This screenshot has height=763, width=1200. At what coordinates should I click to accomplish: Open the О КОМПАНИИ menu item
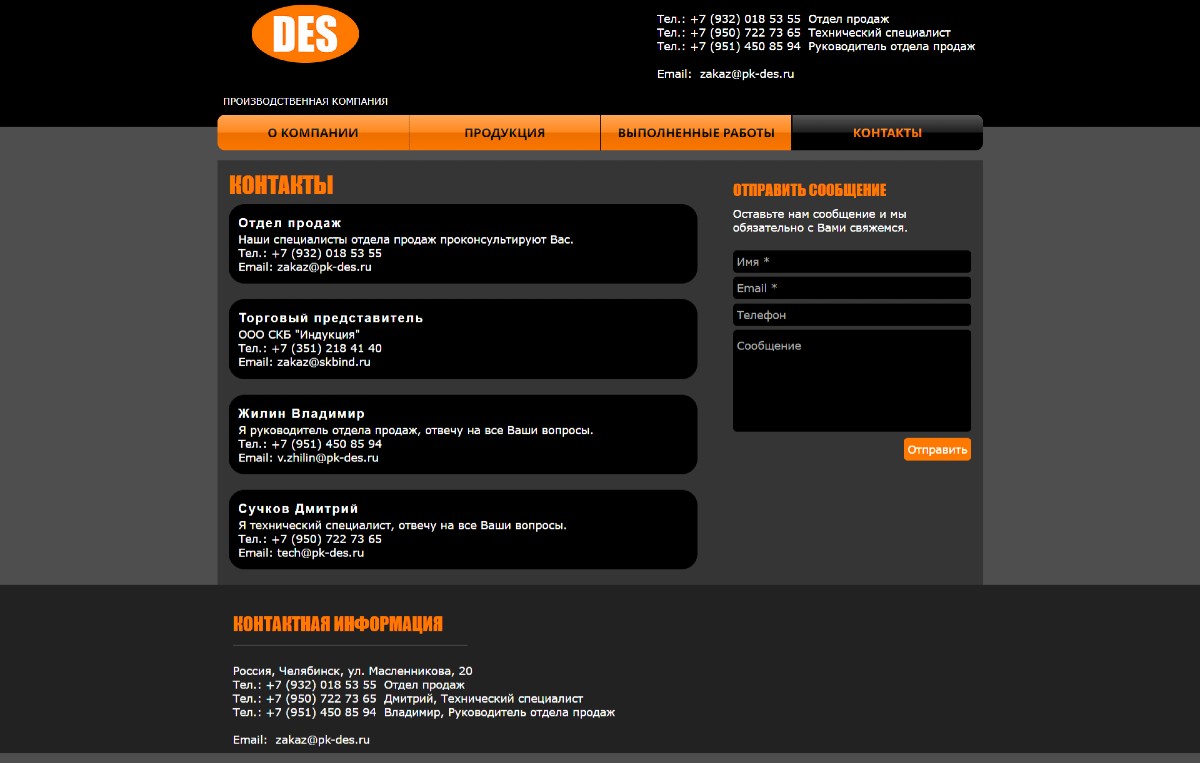point(313,133)
